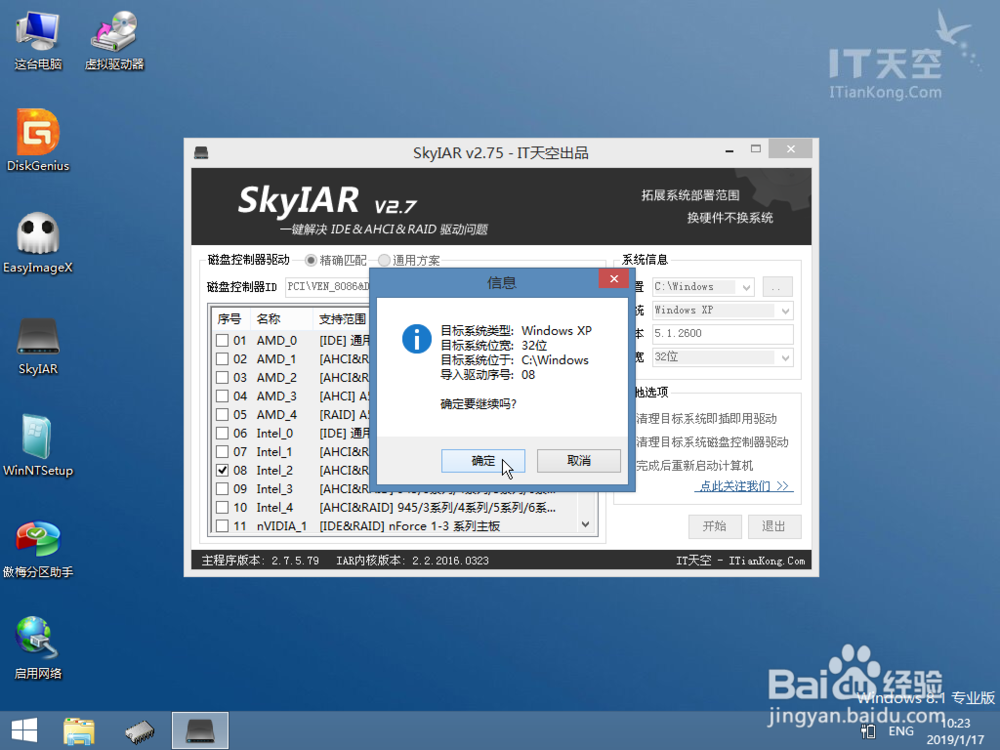This screenshot has width=1000, height=750.
Task: Close the SkyIAR main window
Action: [791, 149]
